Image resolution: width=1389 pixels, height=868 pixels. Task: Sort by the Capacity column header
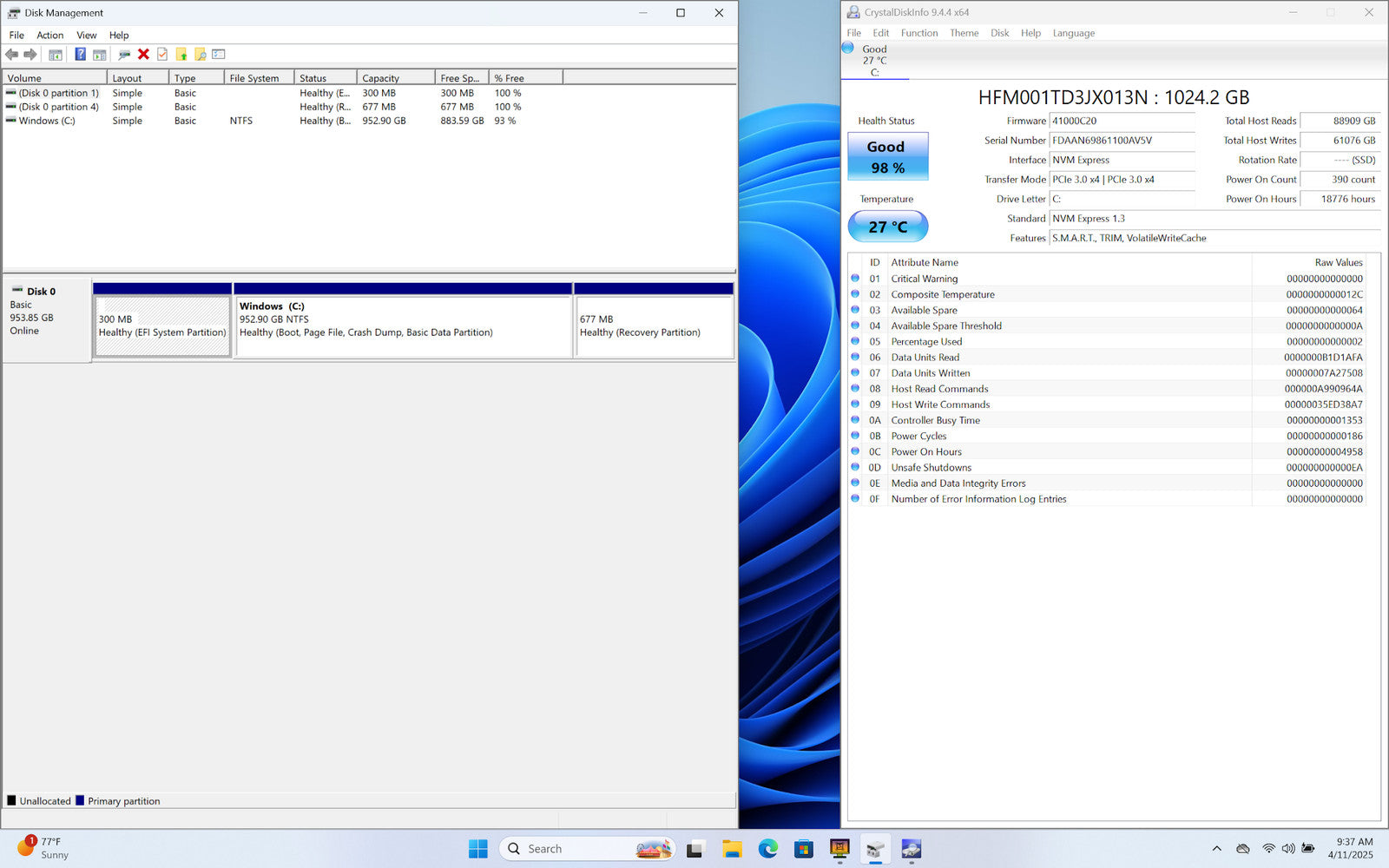395,78
